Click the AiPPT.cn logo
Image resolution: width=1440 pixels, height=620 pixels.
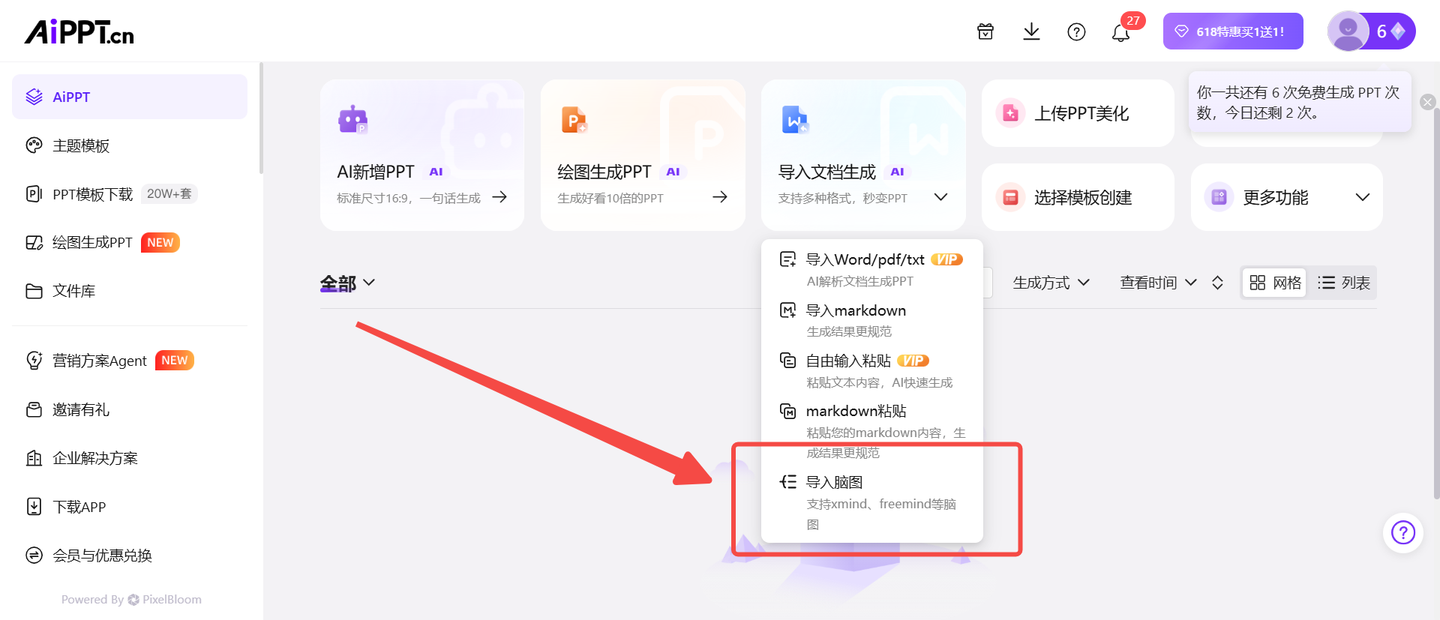coord(79,31)
